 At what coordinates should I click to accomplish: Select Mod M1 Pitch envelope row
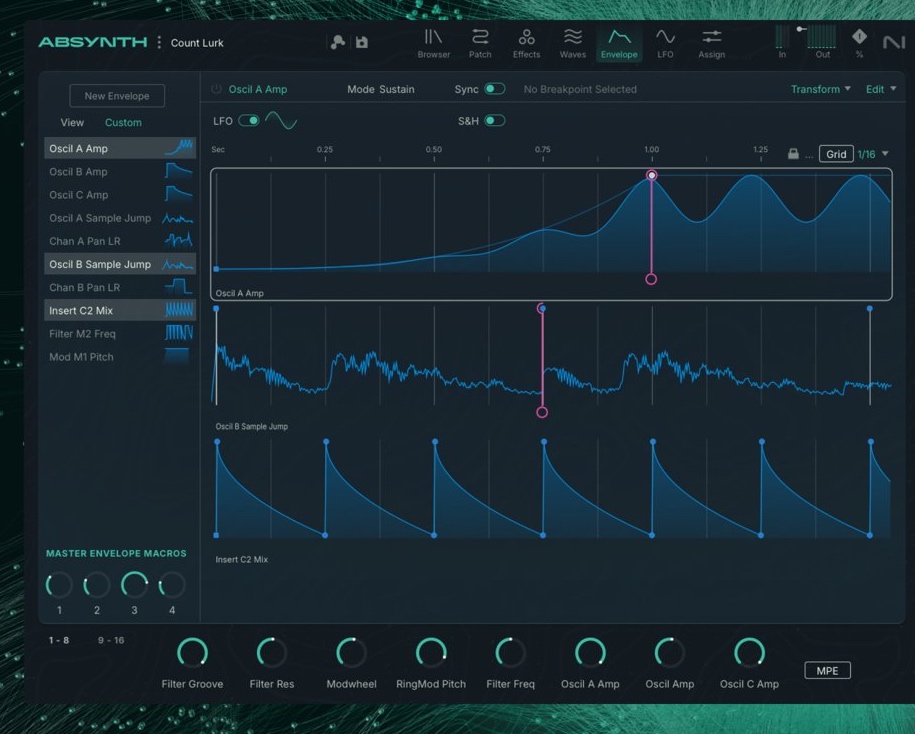coord(120,357)
